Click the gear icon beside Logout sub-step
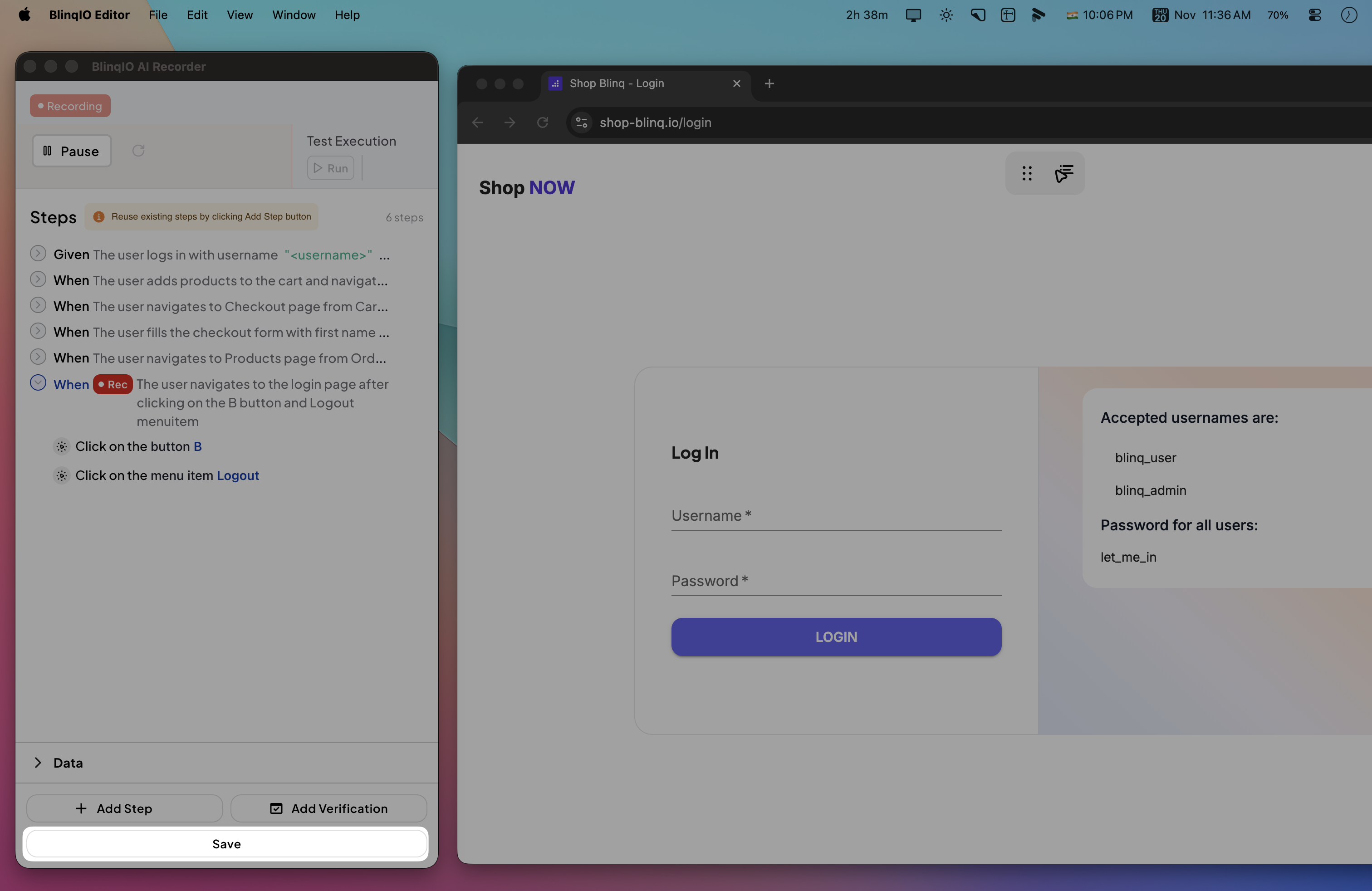The image size is (1372, 891). click(x=62, y=475)
